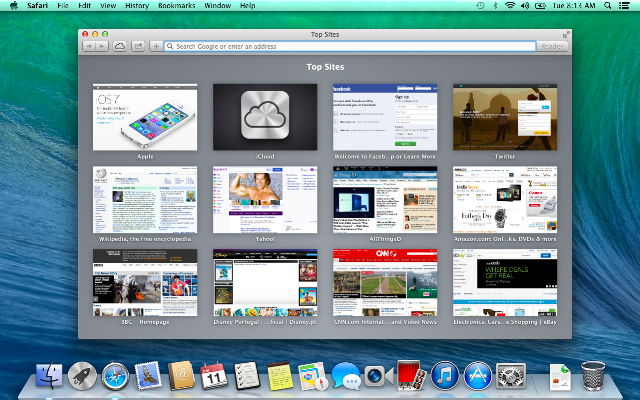Open the Wikipedia top site thumbnail
The image size is (640, 400).
pyautogui.click(x=145, y=200)
